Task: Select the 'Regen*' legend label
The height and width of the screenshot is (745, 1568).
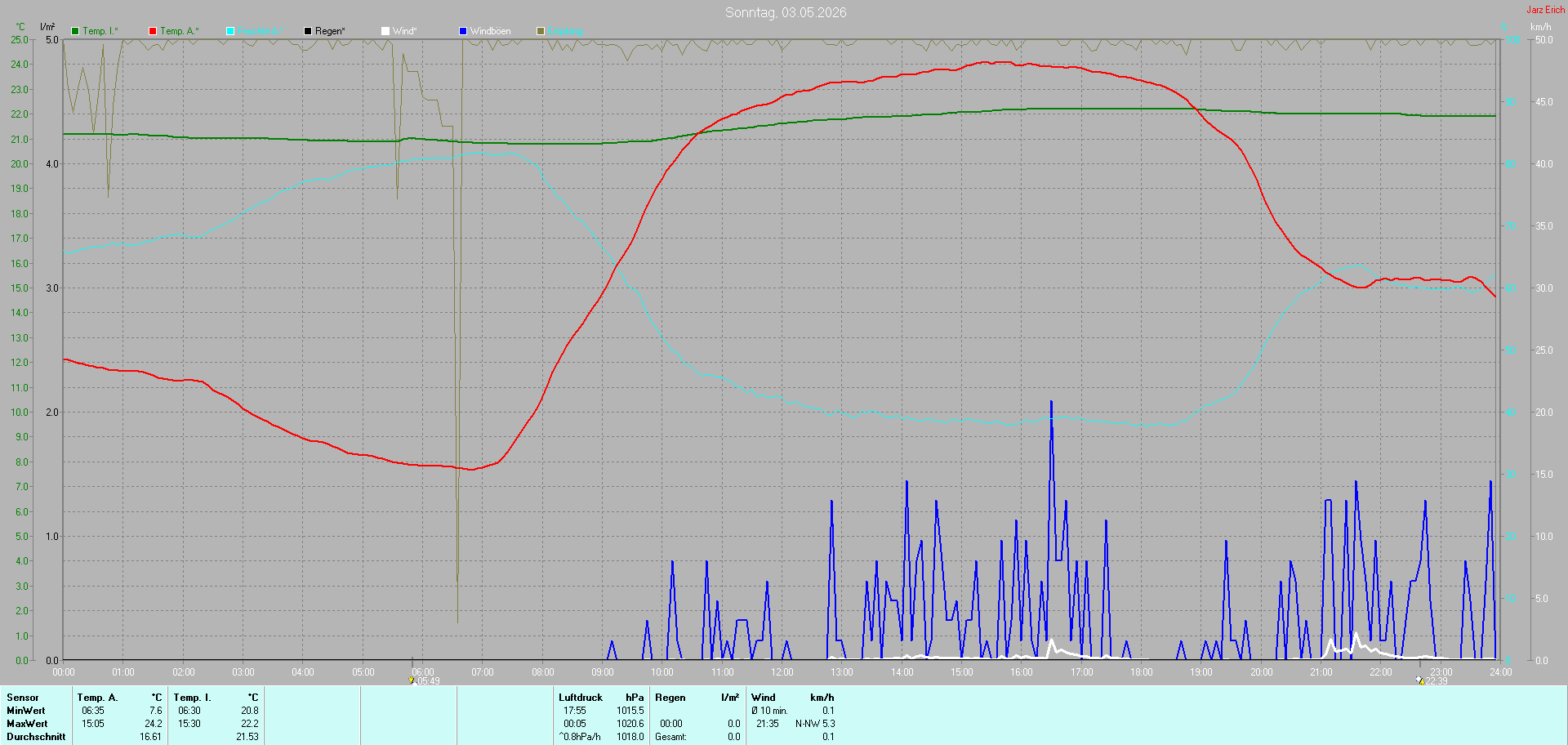Action: coord(330,31)
